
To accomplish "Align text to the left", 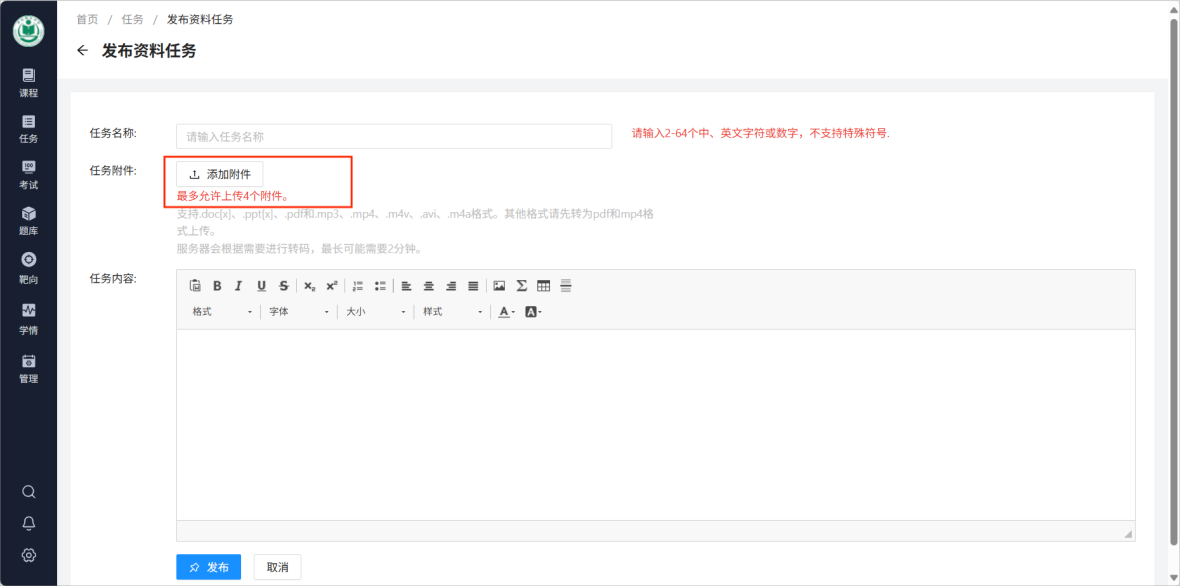I will click(406, 286).
